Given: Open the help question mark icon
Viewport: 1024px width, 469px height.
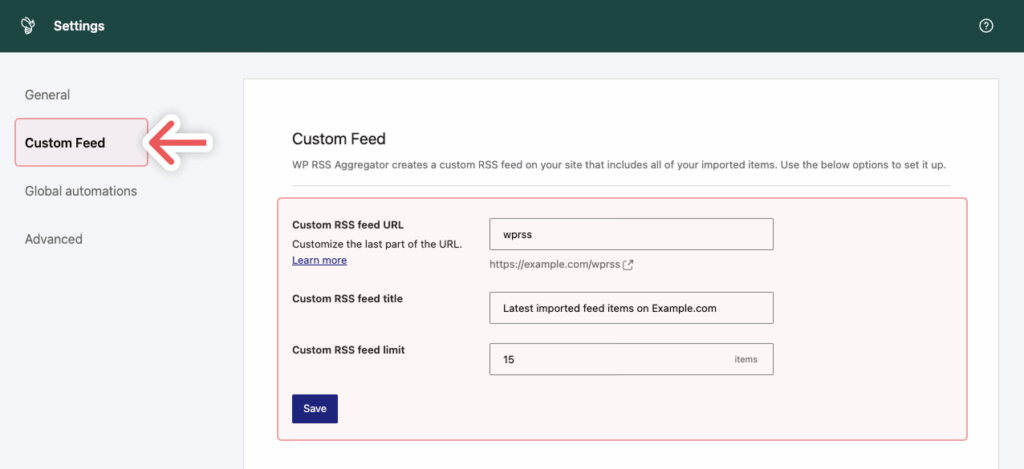Looking at the screenshot, I should [986, 26].
